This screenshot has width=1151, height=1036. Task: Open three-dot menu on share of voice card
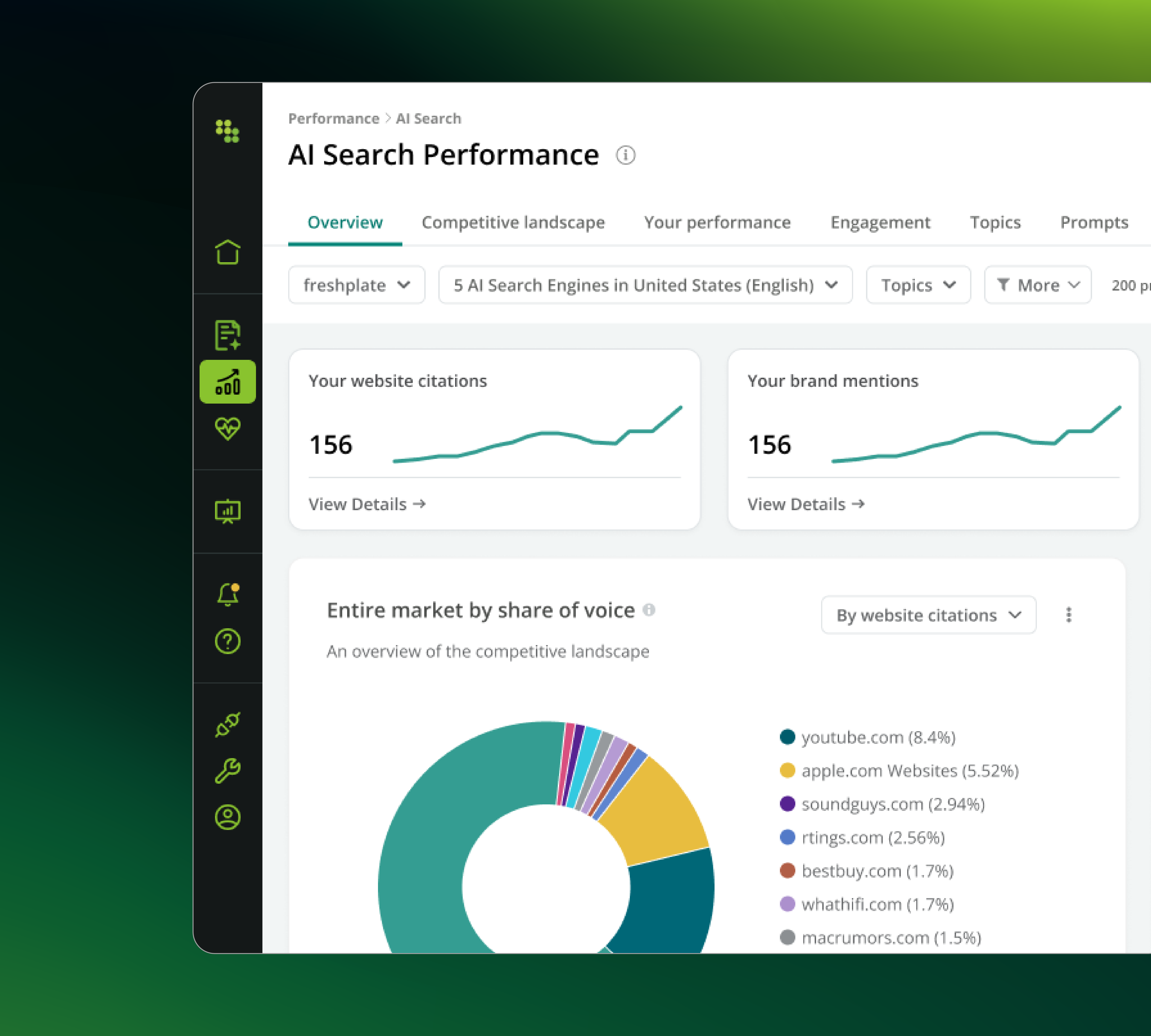(x=1068, y=615)
